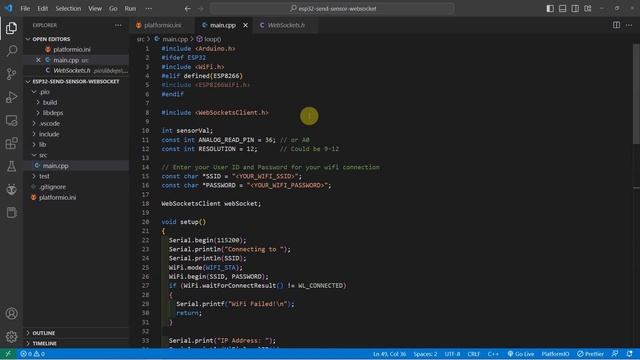
Task: Expand the Timeline section
Action: [44, 344]
